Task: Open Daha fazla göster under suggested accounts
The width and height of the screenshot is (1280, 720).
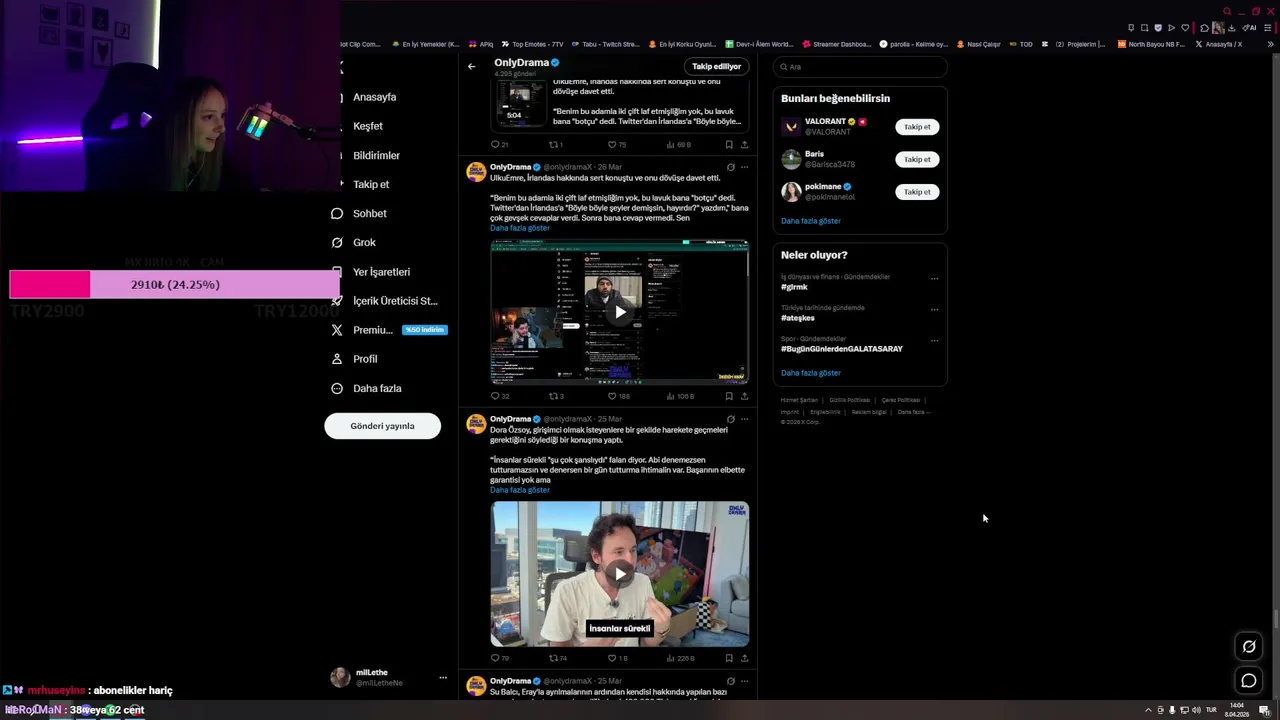Action: (x=811, y=221)
